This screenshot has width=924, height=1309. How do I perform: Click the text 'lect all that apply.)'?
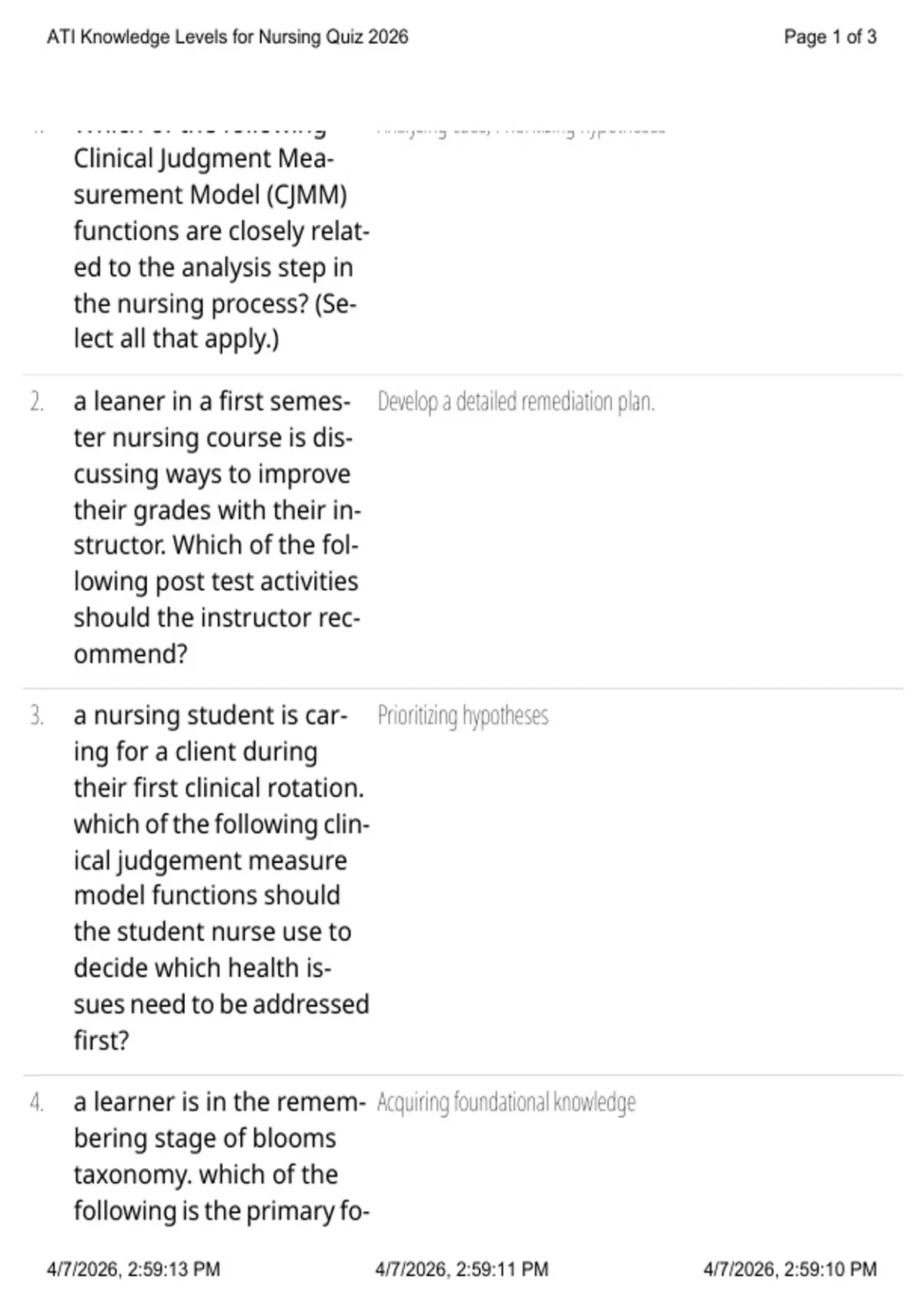[176, 339]
